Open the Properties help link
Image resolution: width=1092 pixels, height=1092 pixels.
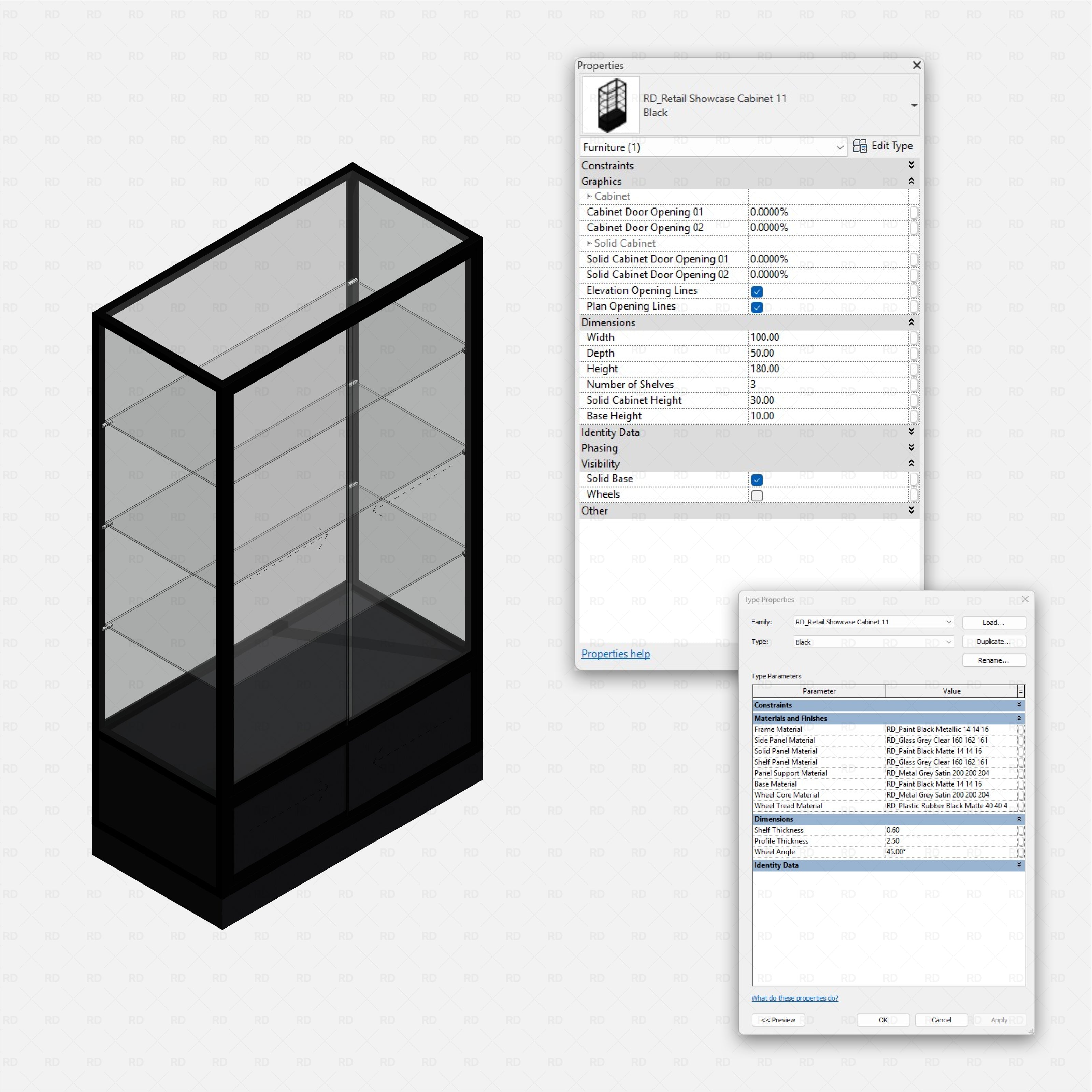pos(616,653)
